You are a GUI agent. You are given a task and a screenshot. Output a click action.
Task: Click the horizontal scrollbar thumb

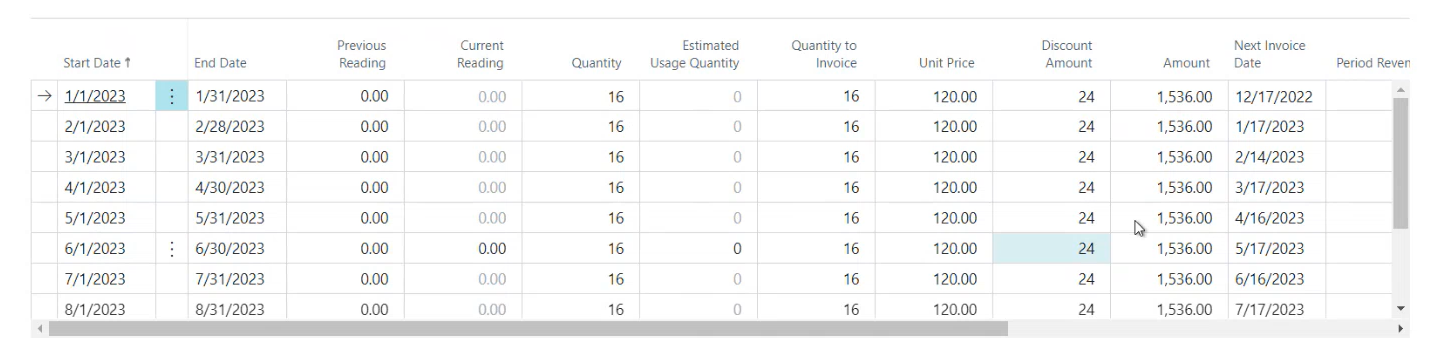(527, 328)
